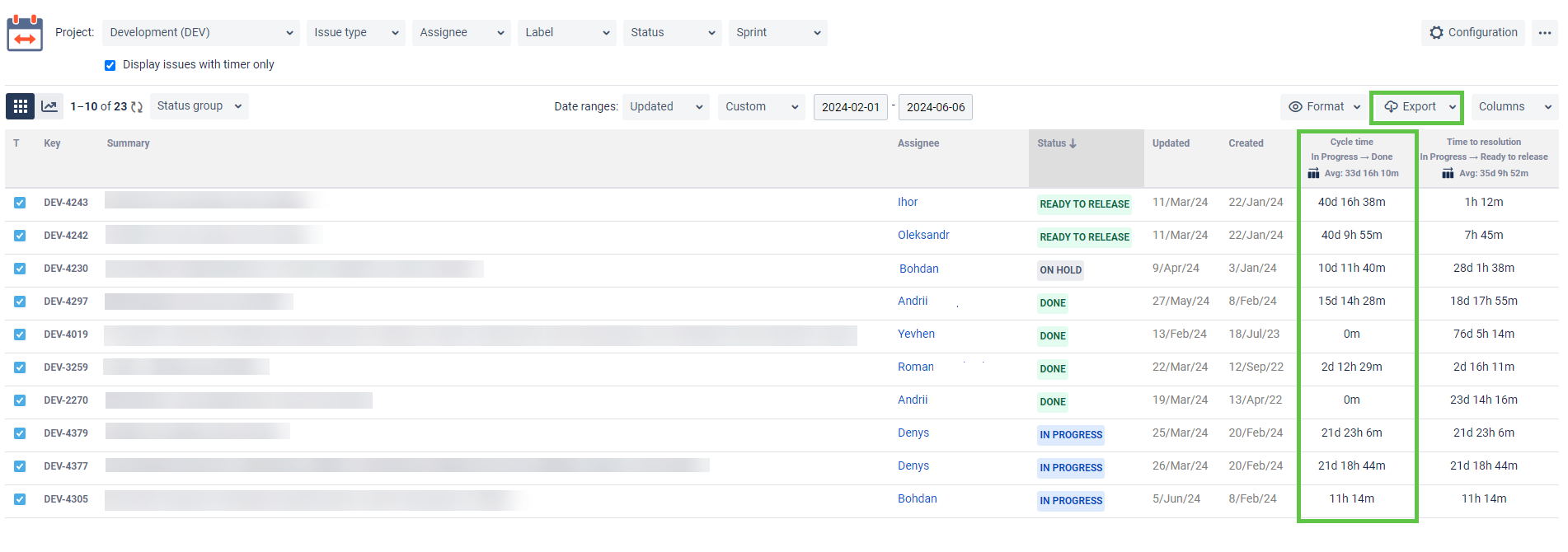
Task: Click the start date field 2024-02-01
Action: (851, 107)
